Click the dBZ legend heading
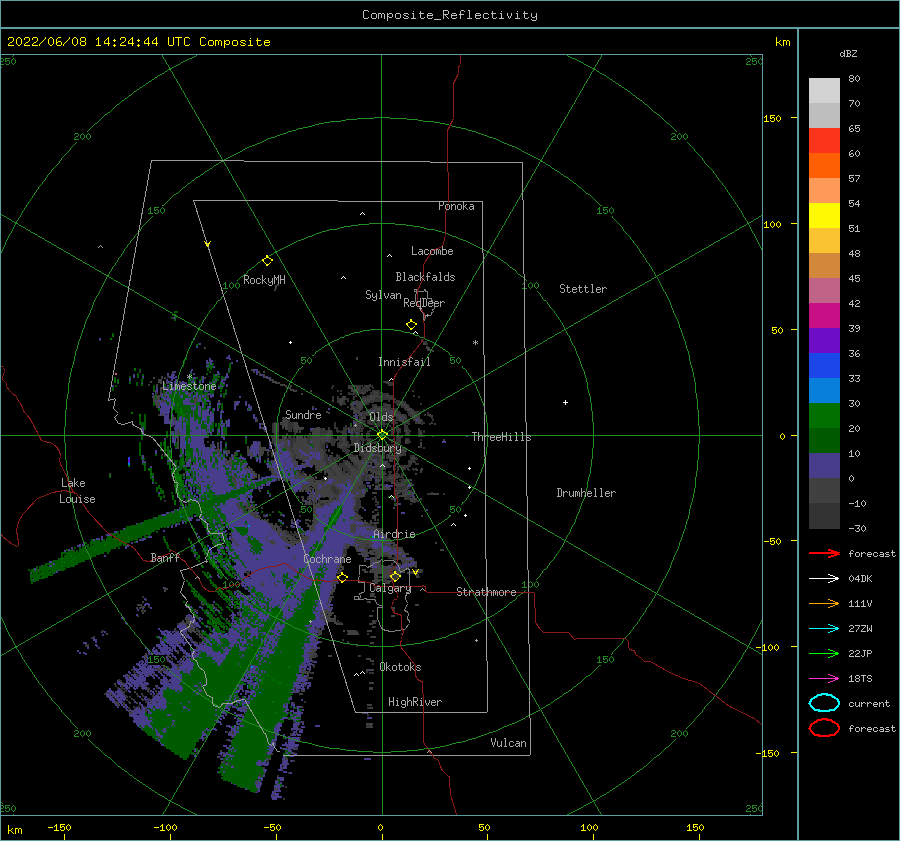This screenshot has height=841, width=900. [x=848, y=53]
